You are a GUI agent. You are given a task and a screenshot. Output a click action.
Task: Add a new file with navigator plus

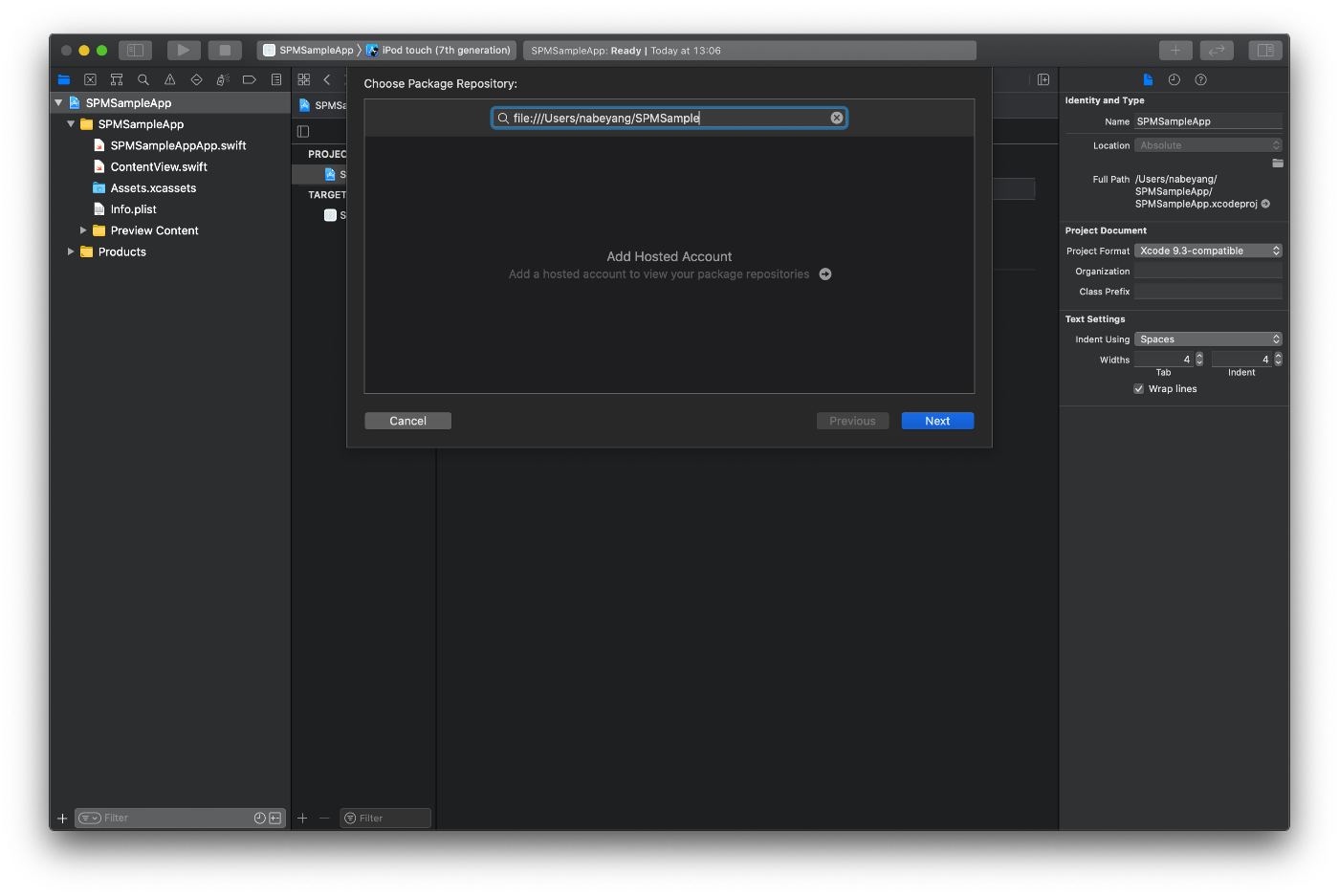click(x=62, y=819)
